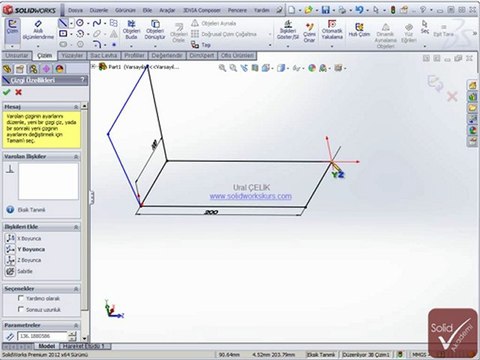Open the Dosya menu
This screenshot has height=360, width=480.
click(x=75, y=10)
